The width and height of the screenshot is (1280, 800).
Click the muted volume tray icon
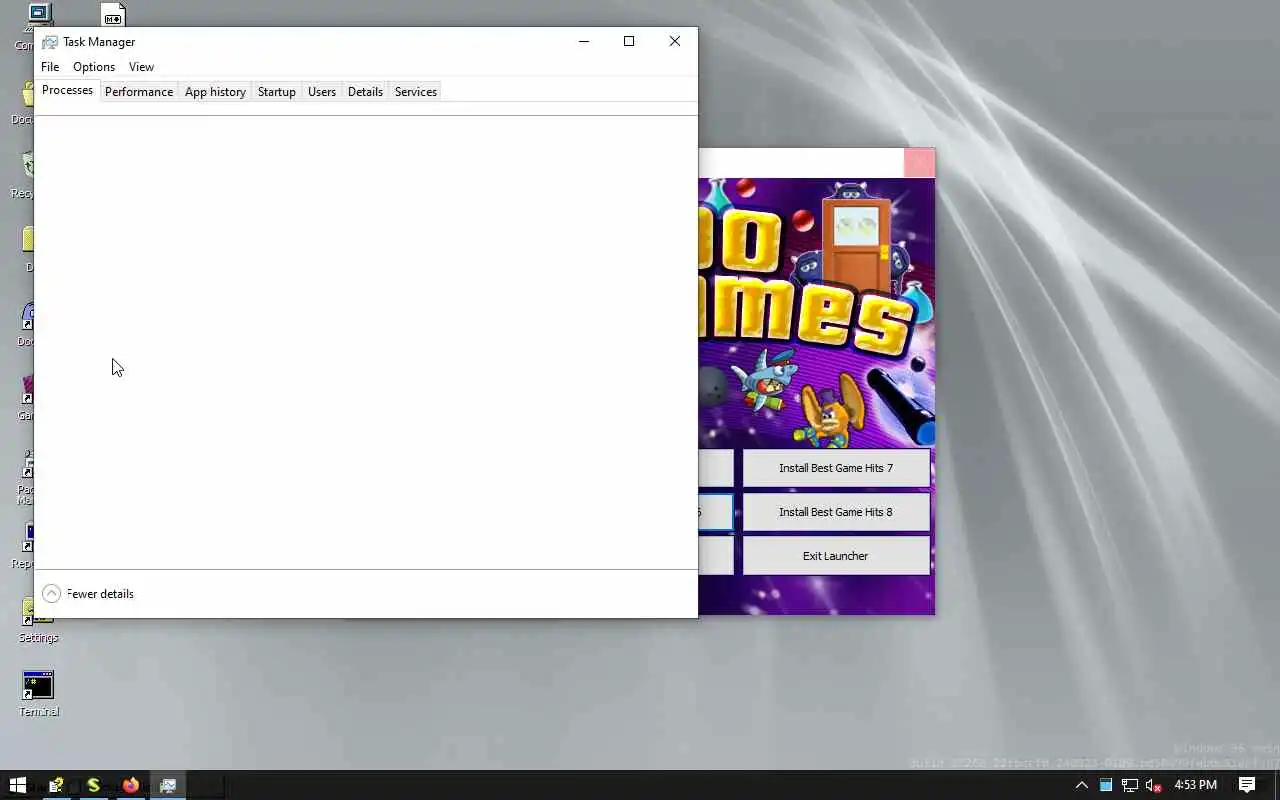(1154, 785)
